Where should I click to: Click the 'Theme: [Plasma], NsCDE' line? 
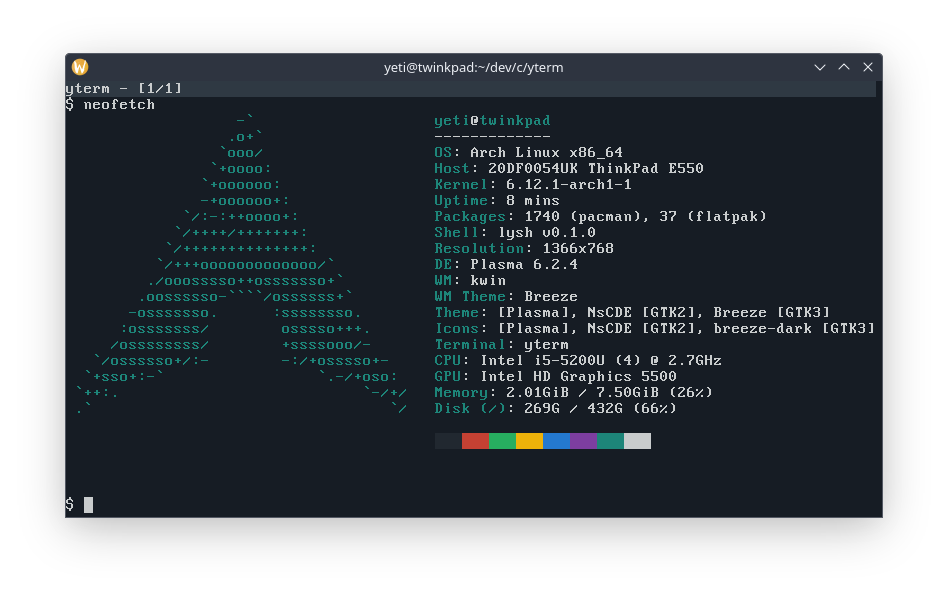click(x=632, y=313)
